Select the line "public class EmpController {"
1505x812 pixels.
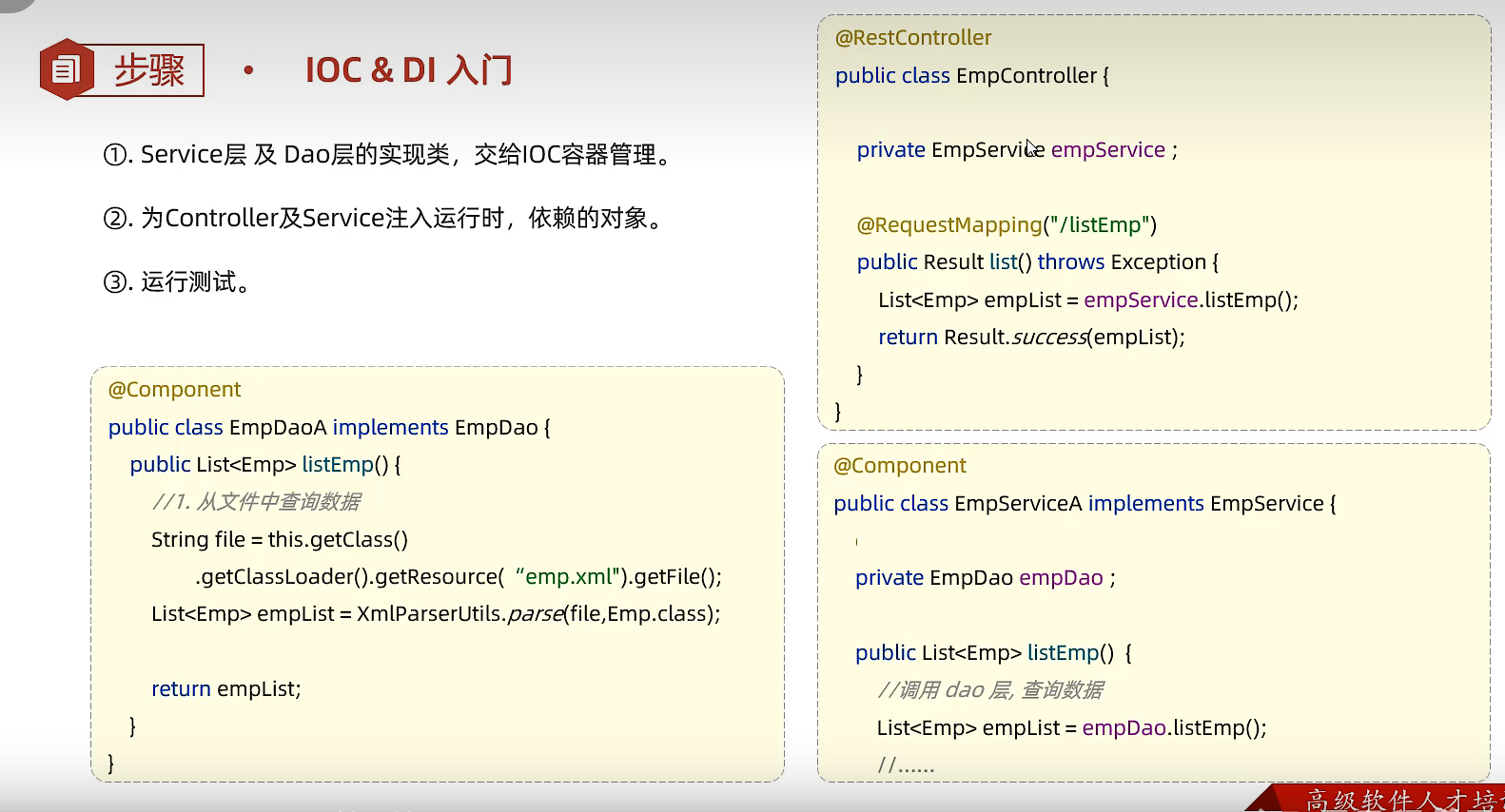point(972,76)
